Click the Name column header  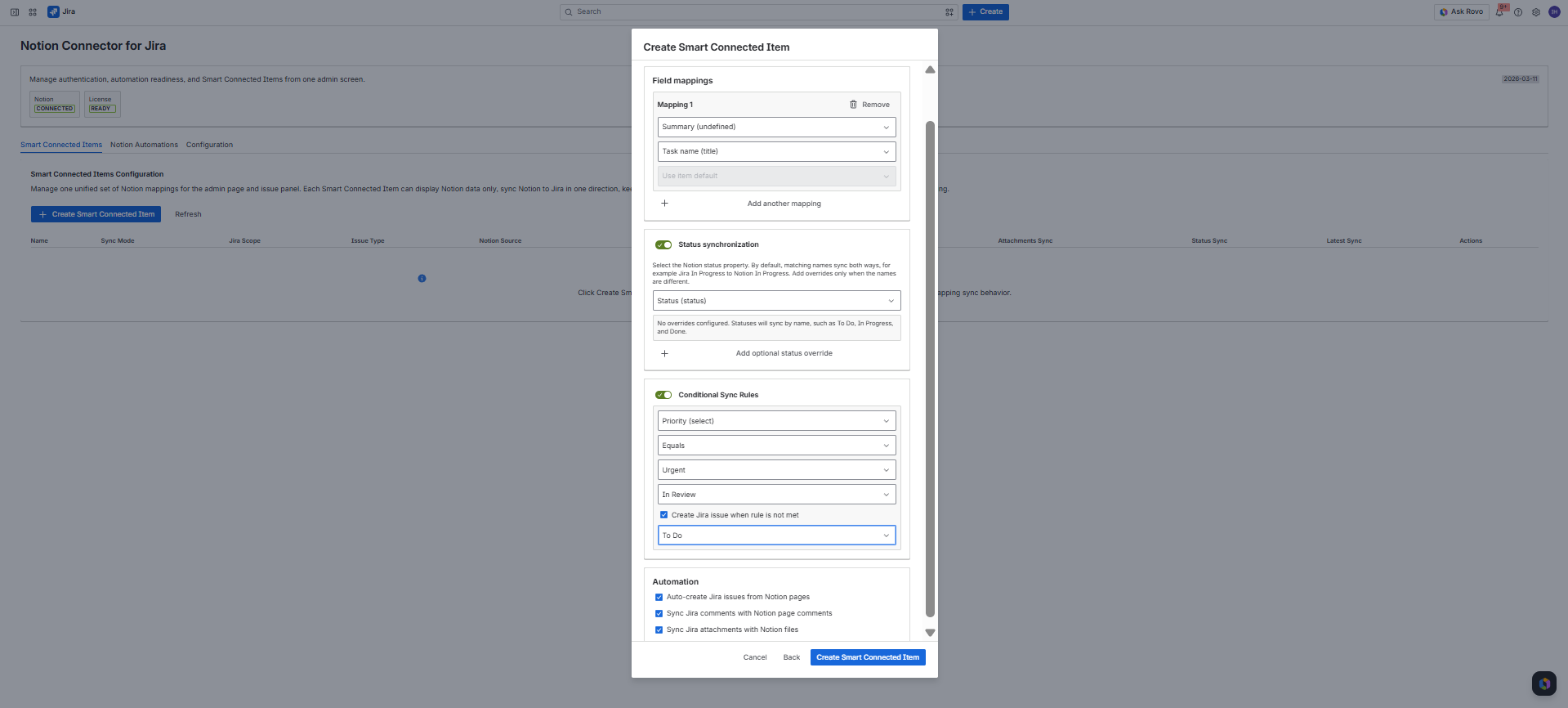click(x=39, y=241)
